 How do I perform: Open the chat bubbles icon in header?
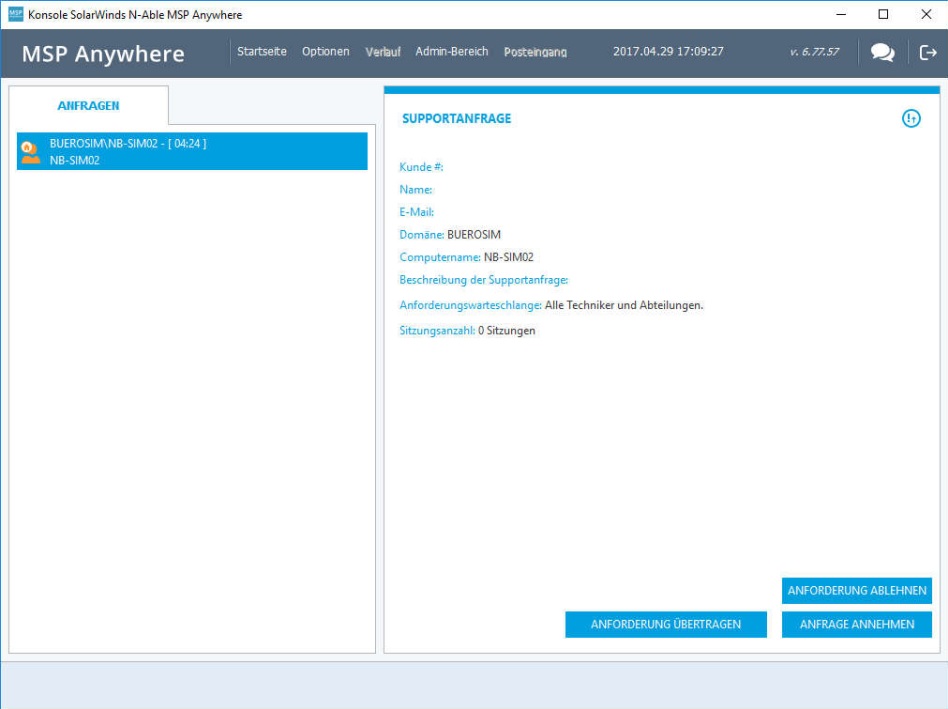pos(882,53)
